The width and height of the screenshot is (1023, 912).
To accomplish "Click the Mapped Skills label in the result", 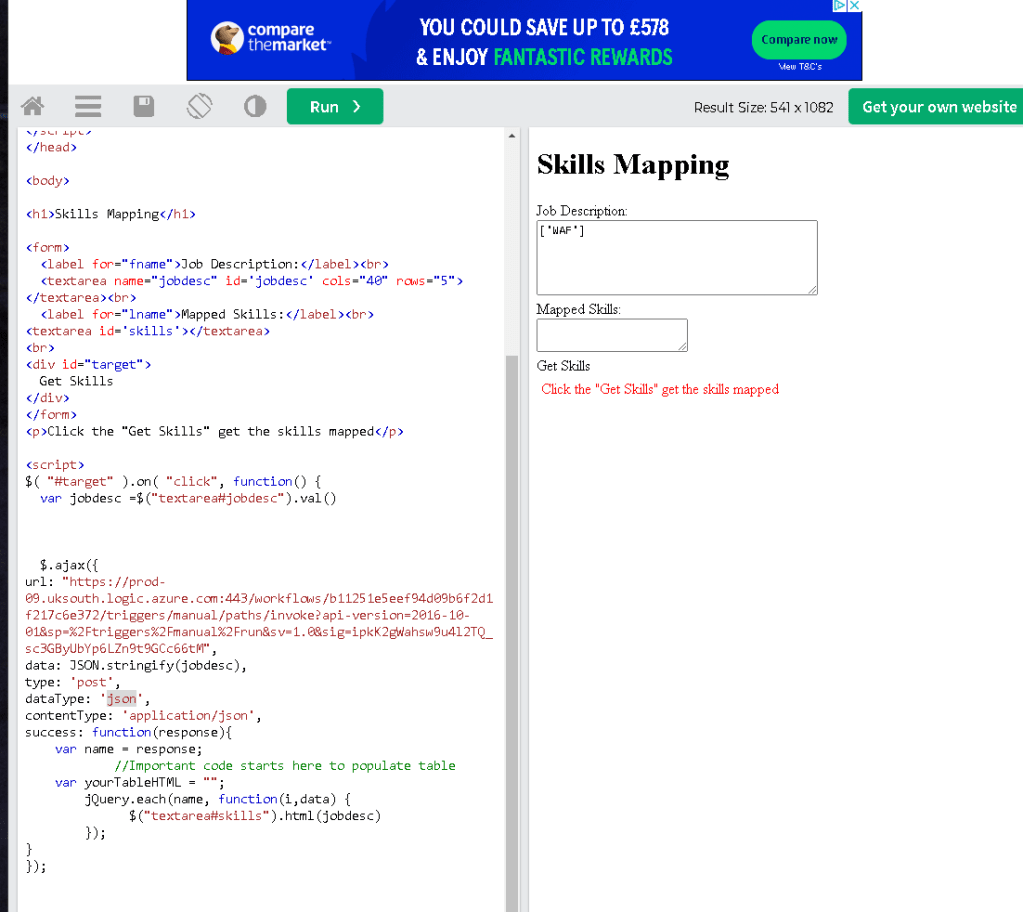I will tap(578, 309).
